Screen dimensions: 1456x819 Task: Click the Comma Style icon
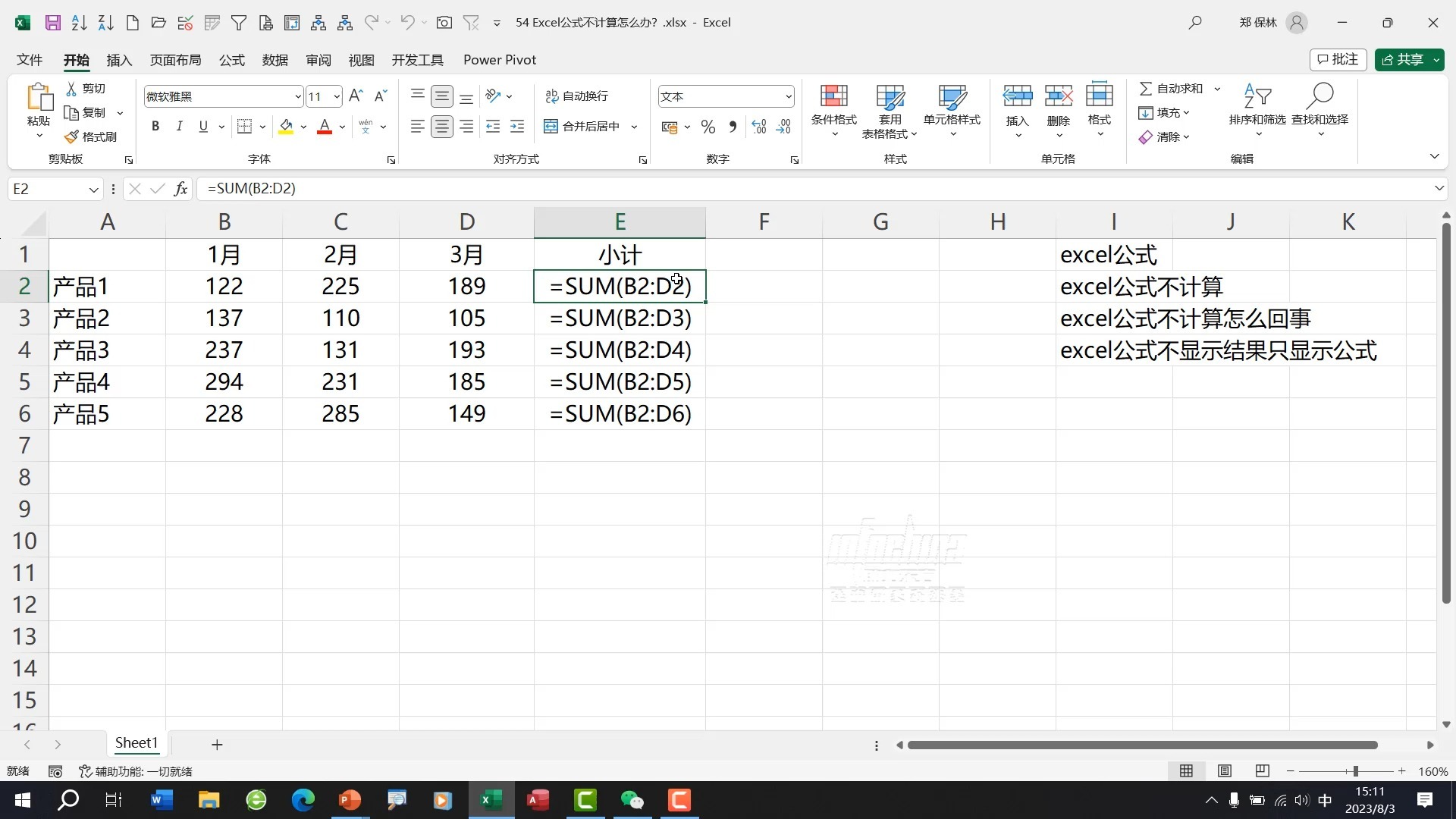[x=733, y=127]
